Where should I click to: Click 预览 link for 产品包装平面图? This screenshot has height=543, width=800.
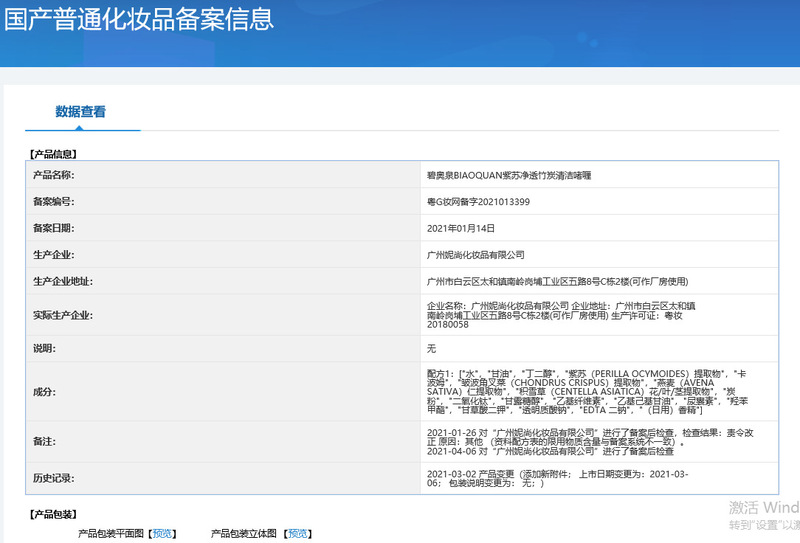161,534
